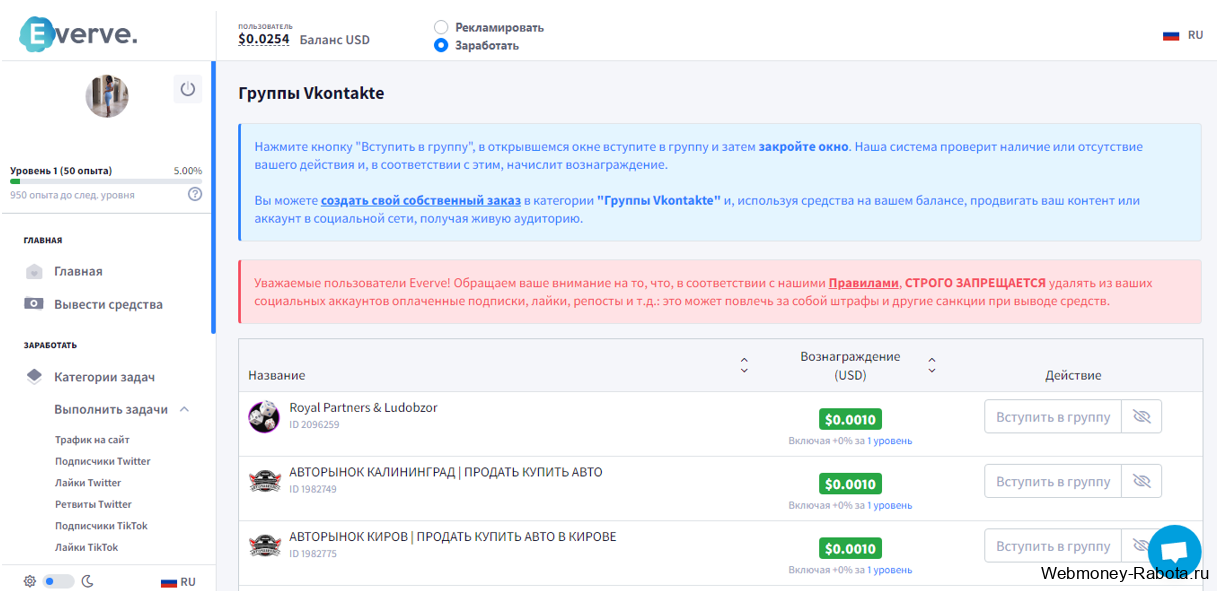Viewport: 1218px width, 591px height.
Task: Select the Заработать radio option
Action: (441, 45)
